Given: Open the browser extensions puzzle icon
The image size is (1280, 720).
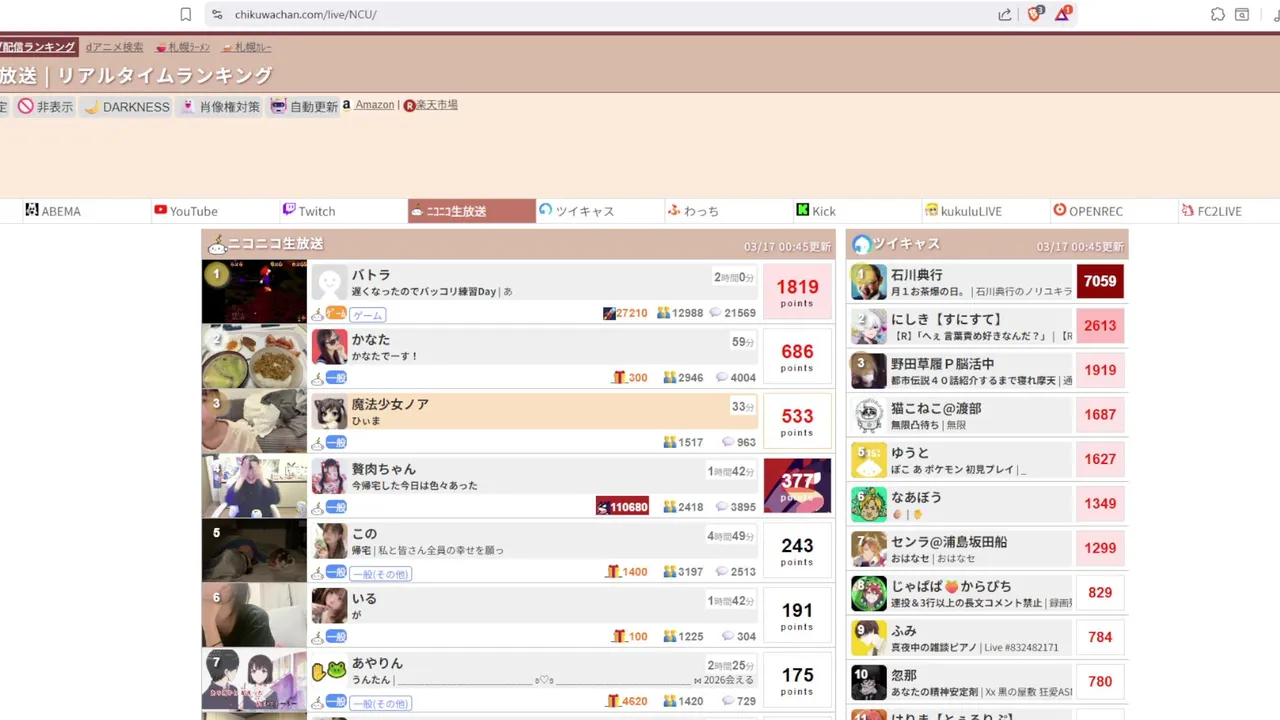Looking at the screenshot, I should coord(1217,14).
